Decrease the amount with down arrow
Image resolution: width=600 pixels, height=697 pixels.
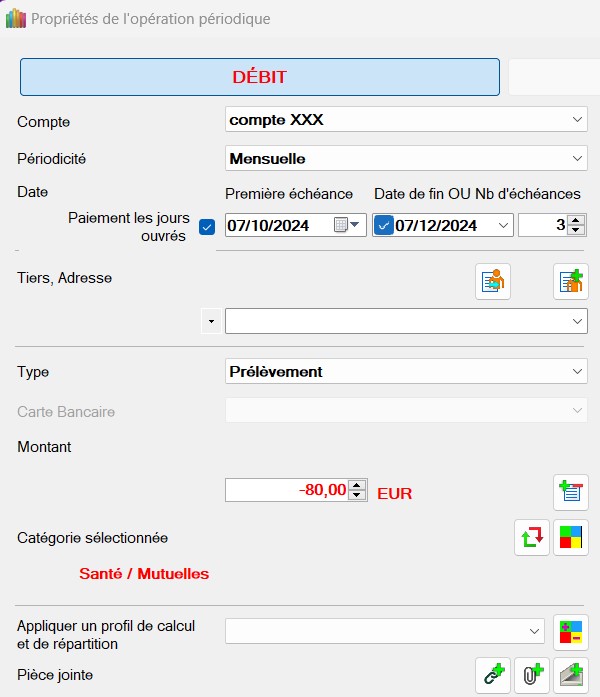click(x=356, y=495)
